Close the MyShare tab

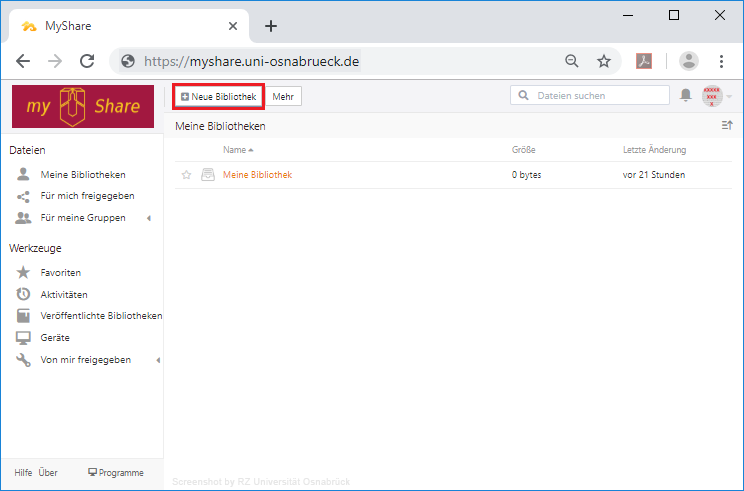coord(233,26)
